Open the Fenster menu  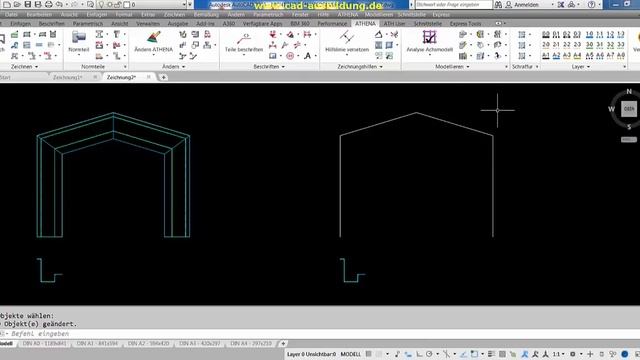tap(300, 15)
